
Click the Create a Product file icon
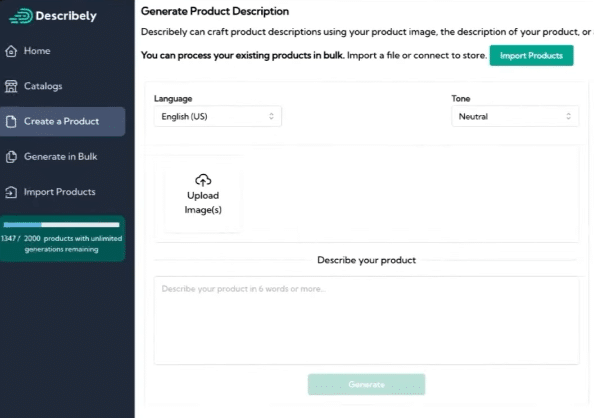coord(11,121)
